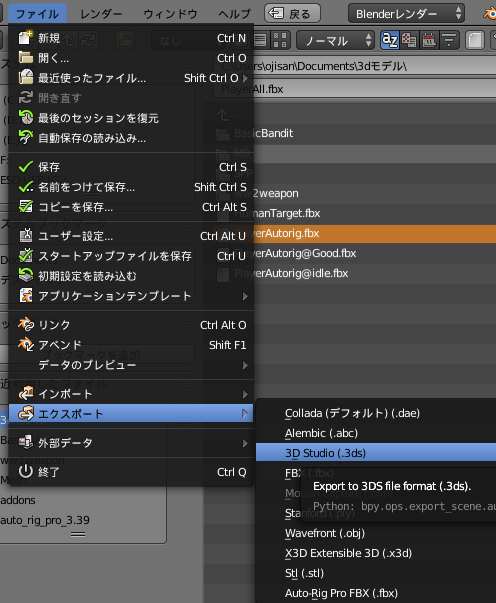The width and height of the screenshot is (496, 603).
Task: Toggle sort by date icon
Action: (429, 40)
